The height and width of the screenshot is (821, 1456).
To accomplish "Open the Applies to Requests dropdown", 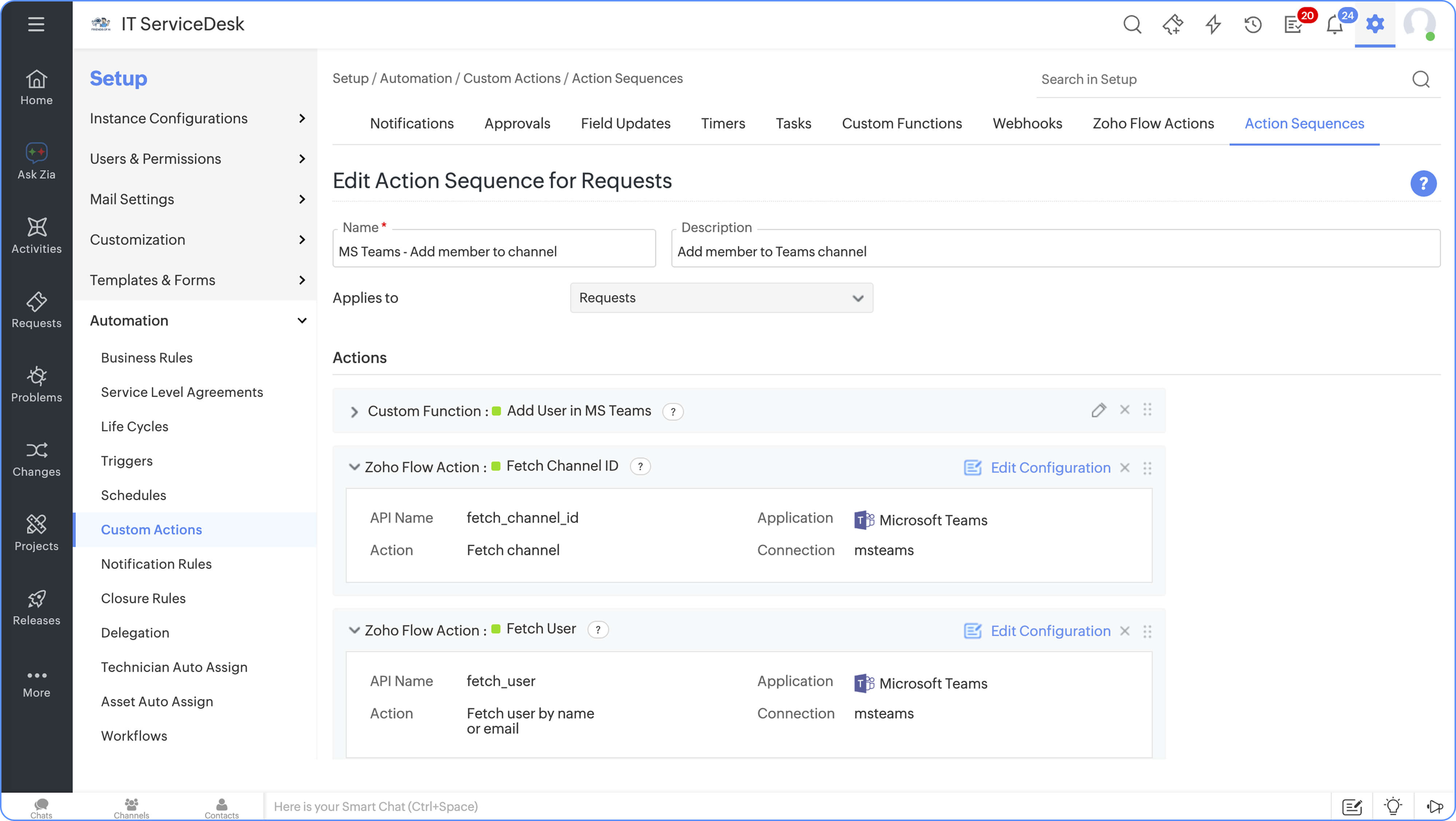I will click(x=721, y=298).
